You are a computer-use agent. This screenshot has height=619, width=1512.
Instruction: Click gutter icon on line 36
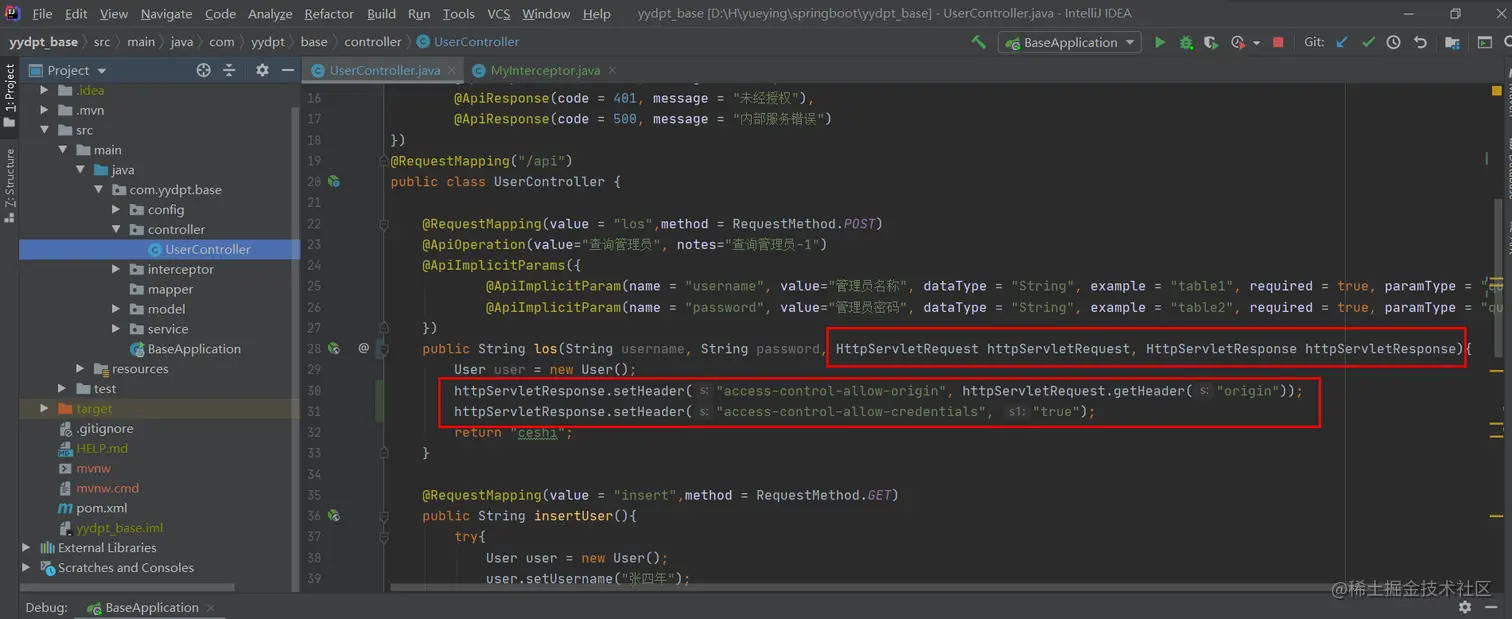[x=334, y=516]
